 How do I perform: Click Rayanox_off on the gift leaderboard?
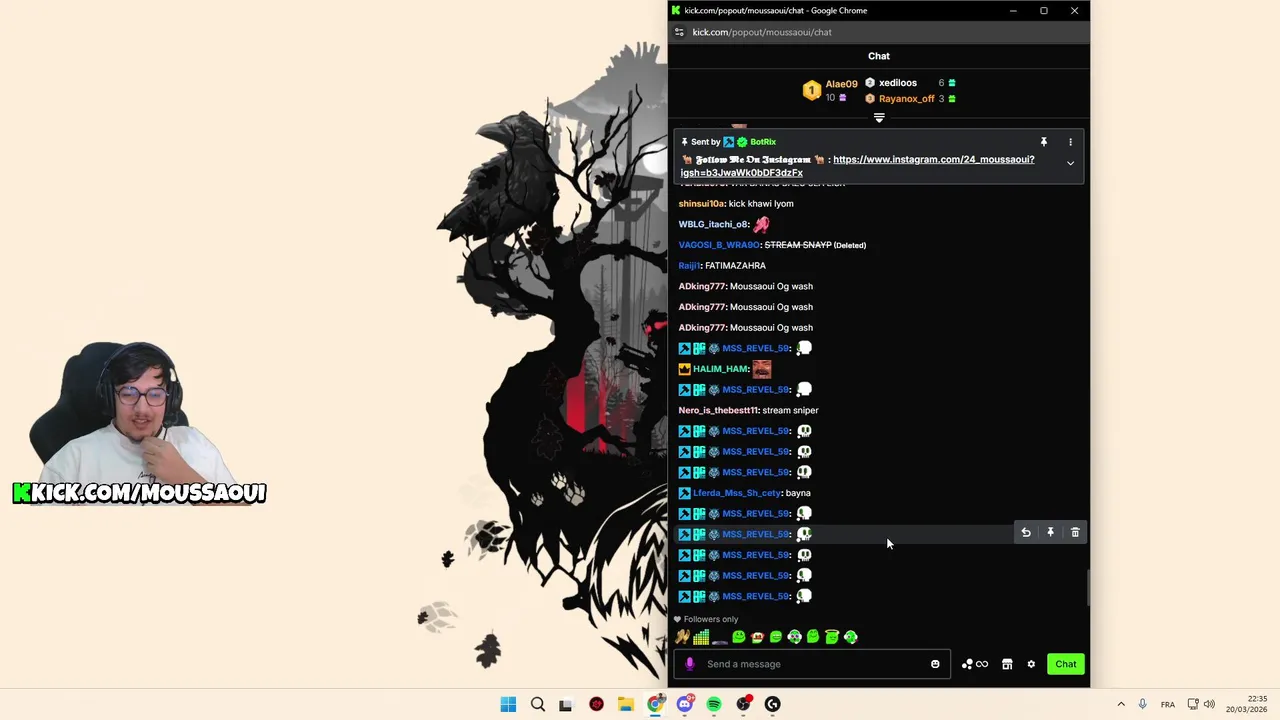907,99
